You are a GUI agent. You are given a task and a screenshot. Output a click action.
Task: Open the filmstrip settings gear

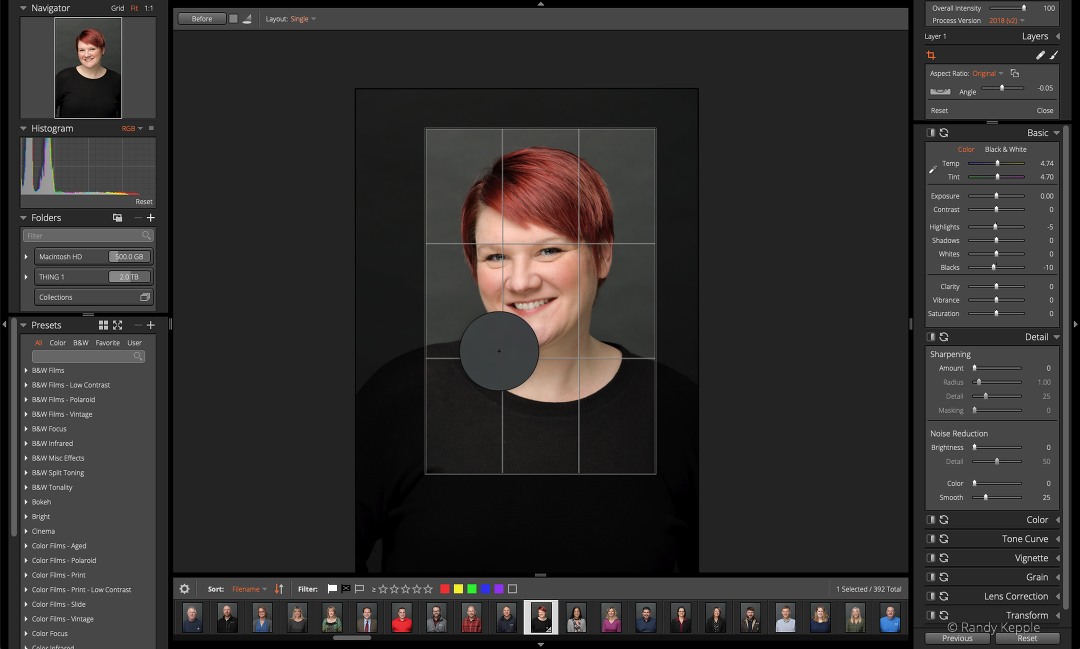(185, 589)
